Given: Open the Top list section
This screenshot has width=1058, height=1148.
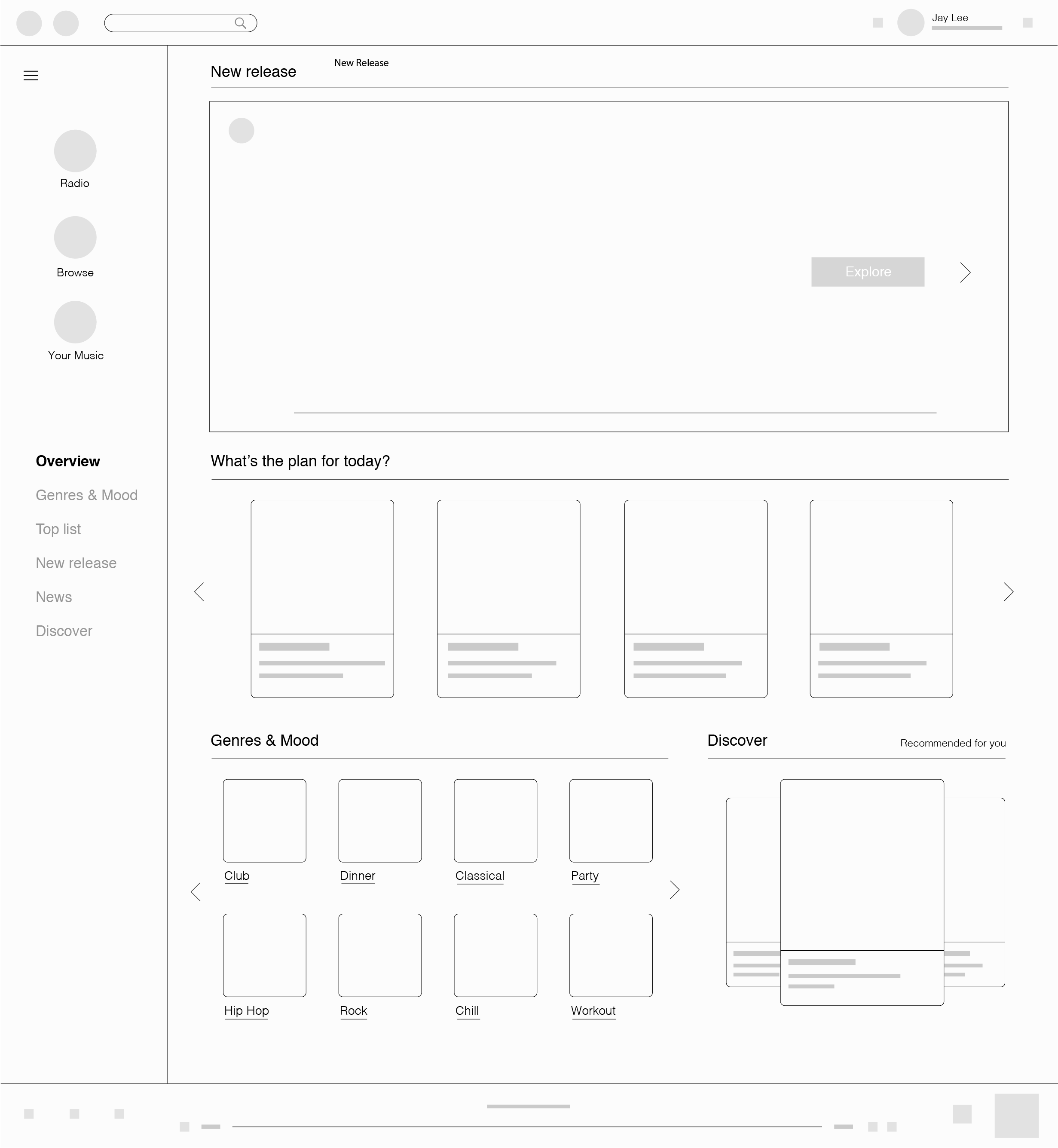Looking at the screenshot, I should point(58,529).
